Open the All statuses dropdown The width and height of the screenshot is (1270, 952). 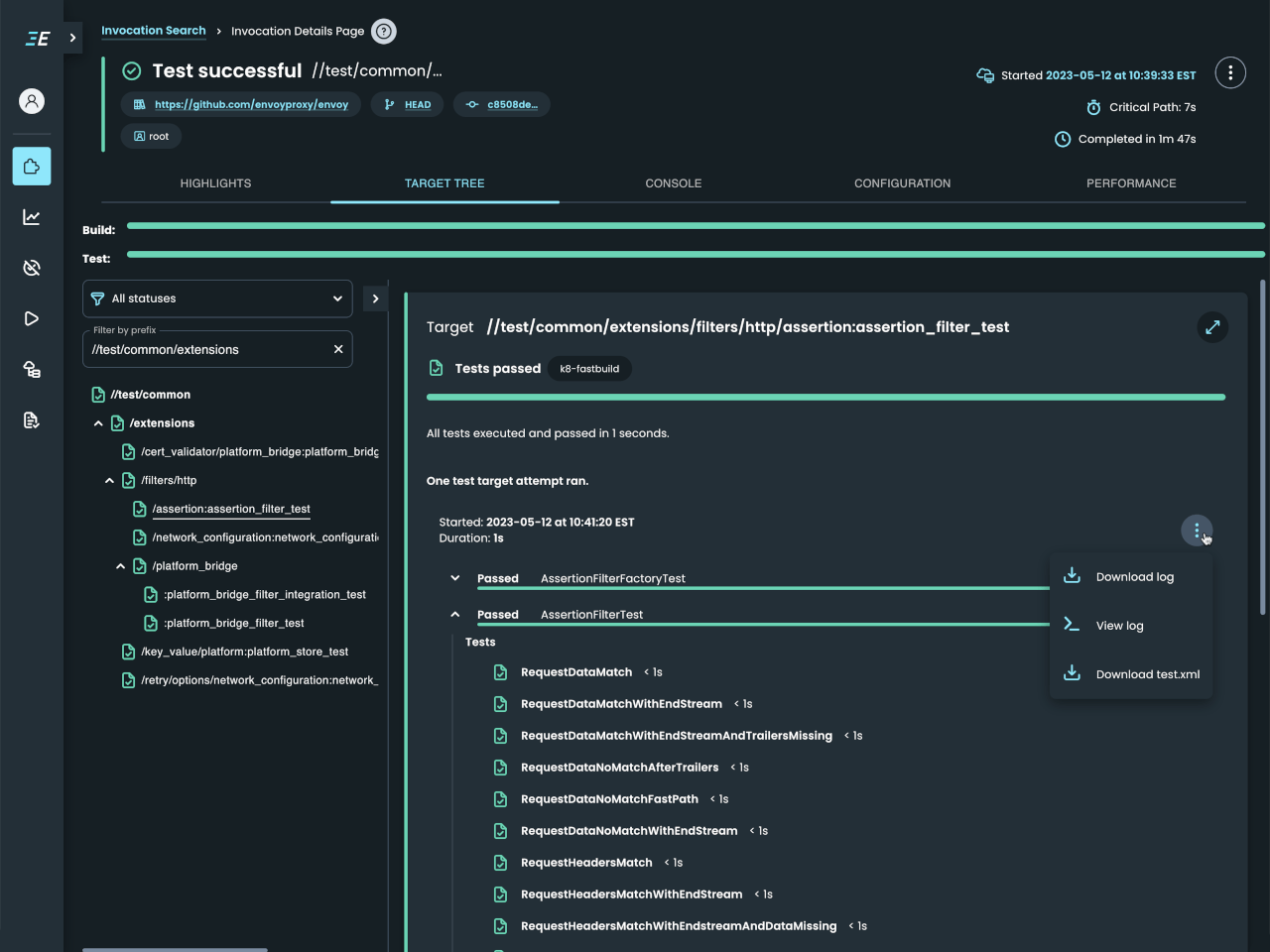coord(217,297)
